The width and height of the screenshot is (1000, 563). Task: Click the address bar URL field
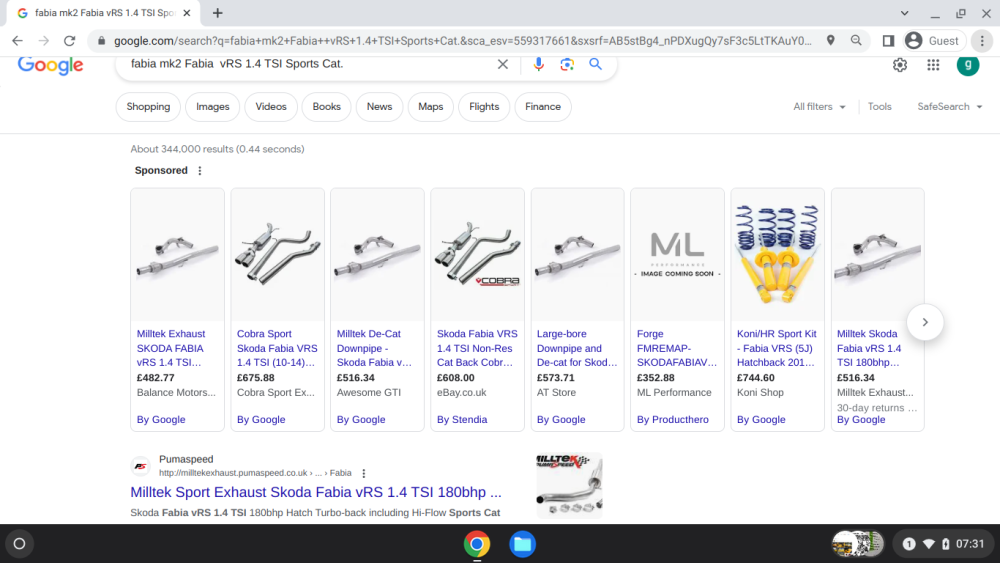pos(462,41)
